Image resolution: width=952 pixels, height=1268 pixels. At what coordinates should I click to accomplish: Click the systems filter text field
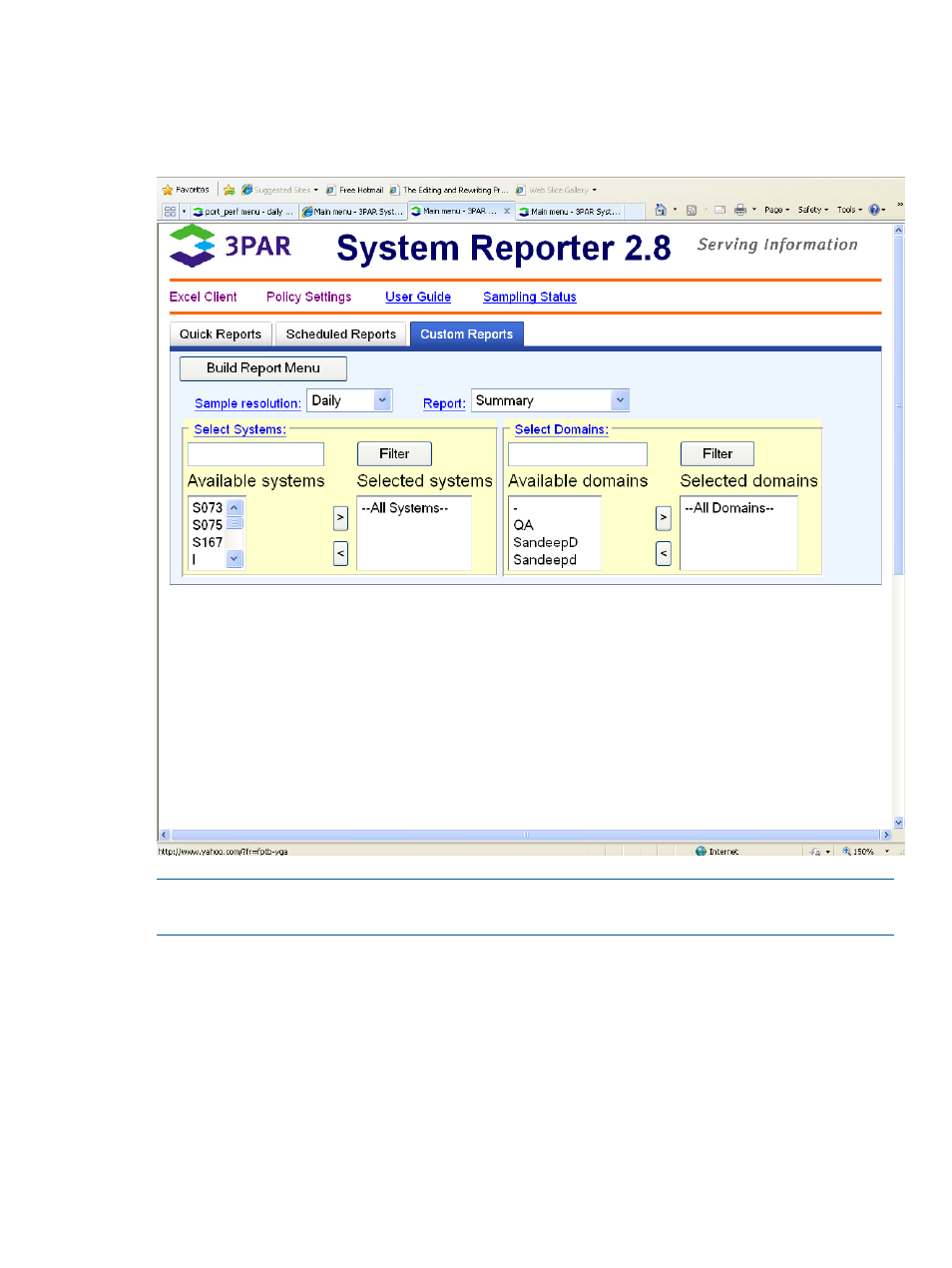tap(255, 454)
